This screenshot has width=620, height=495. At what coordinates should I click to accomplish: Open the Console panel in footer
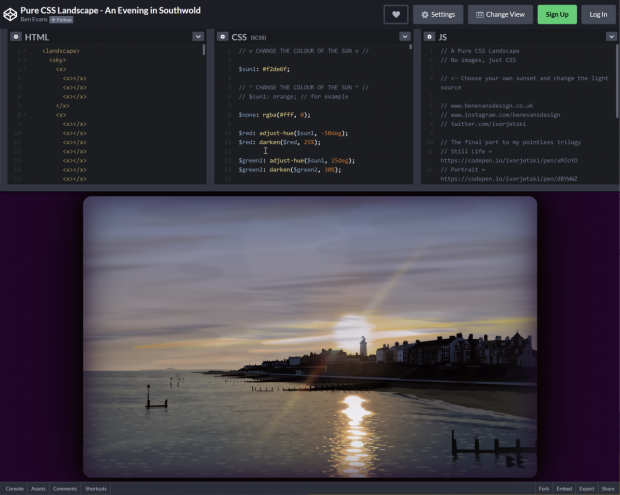click(15, 488)
